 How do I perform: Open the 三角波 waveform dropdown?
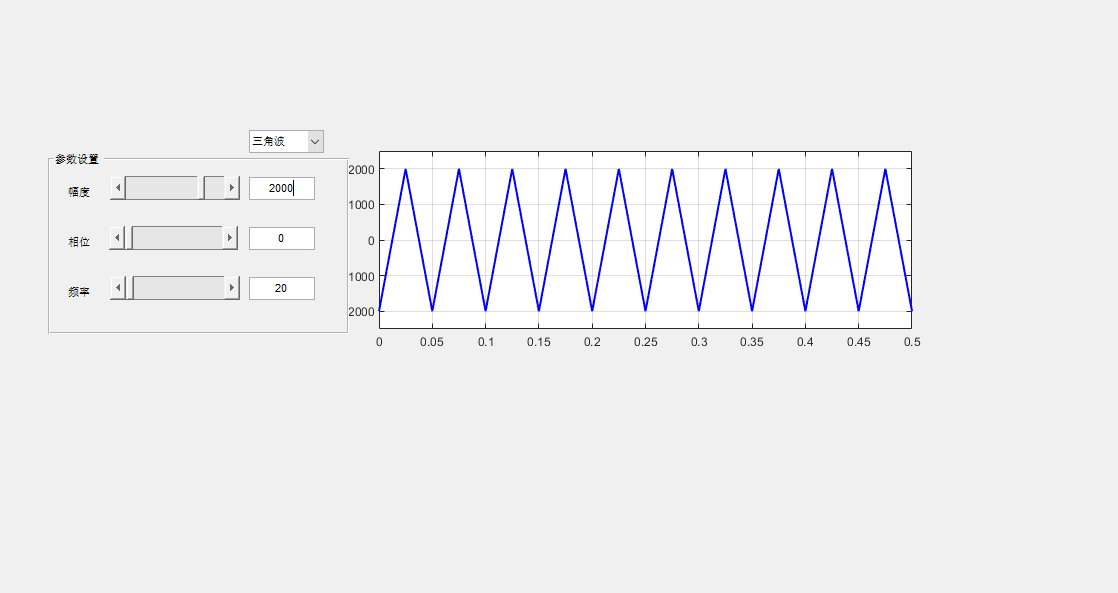coord(286,141)
